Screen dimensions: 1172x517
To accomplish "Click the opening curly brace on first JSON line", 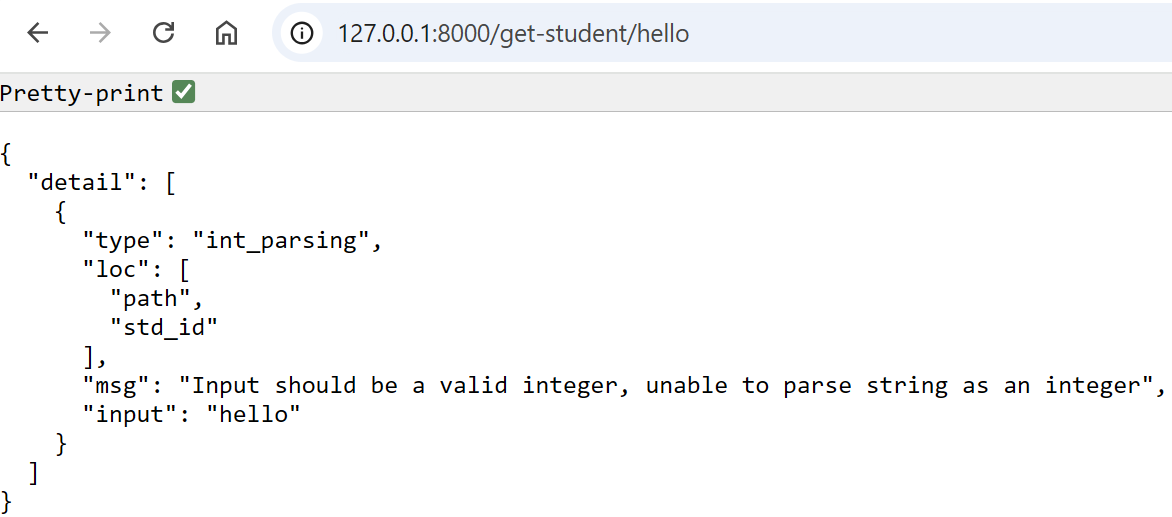I will point(7,155).
